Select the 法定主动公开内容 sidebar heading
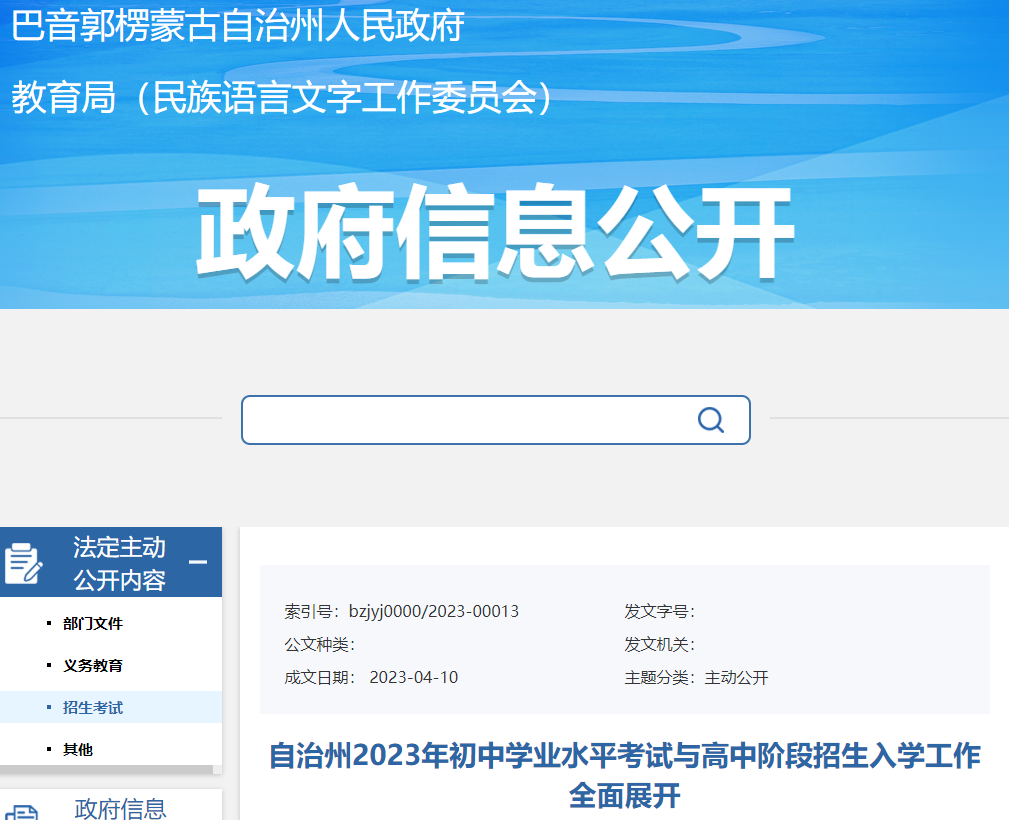 (x=119, y=563)
